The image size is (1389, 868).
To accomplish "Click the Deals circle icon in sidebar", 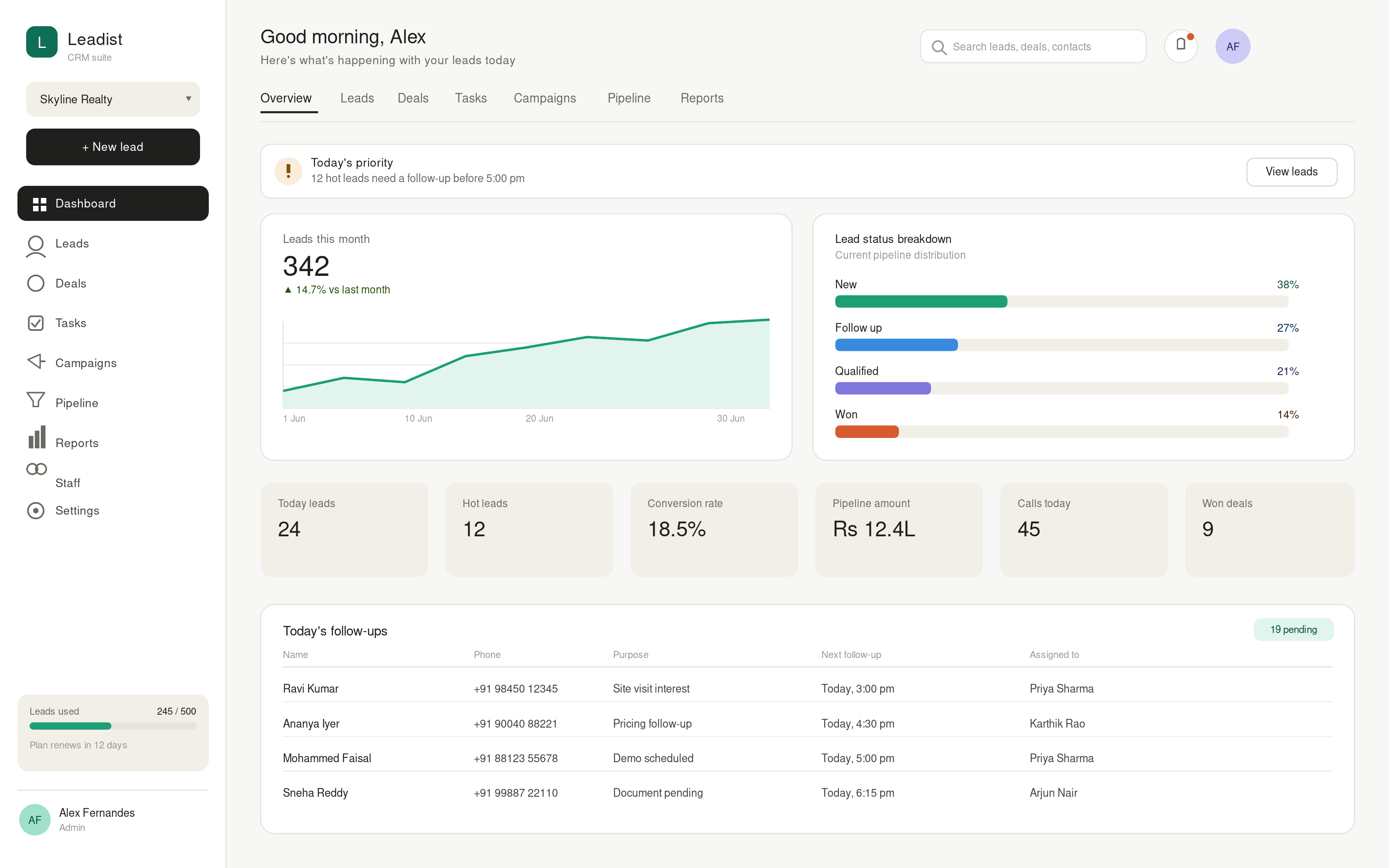I will coord(35,283).
